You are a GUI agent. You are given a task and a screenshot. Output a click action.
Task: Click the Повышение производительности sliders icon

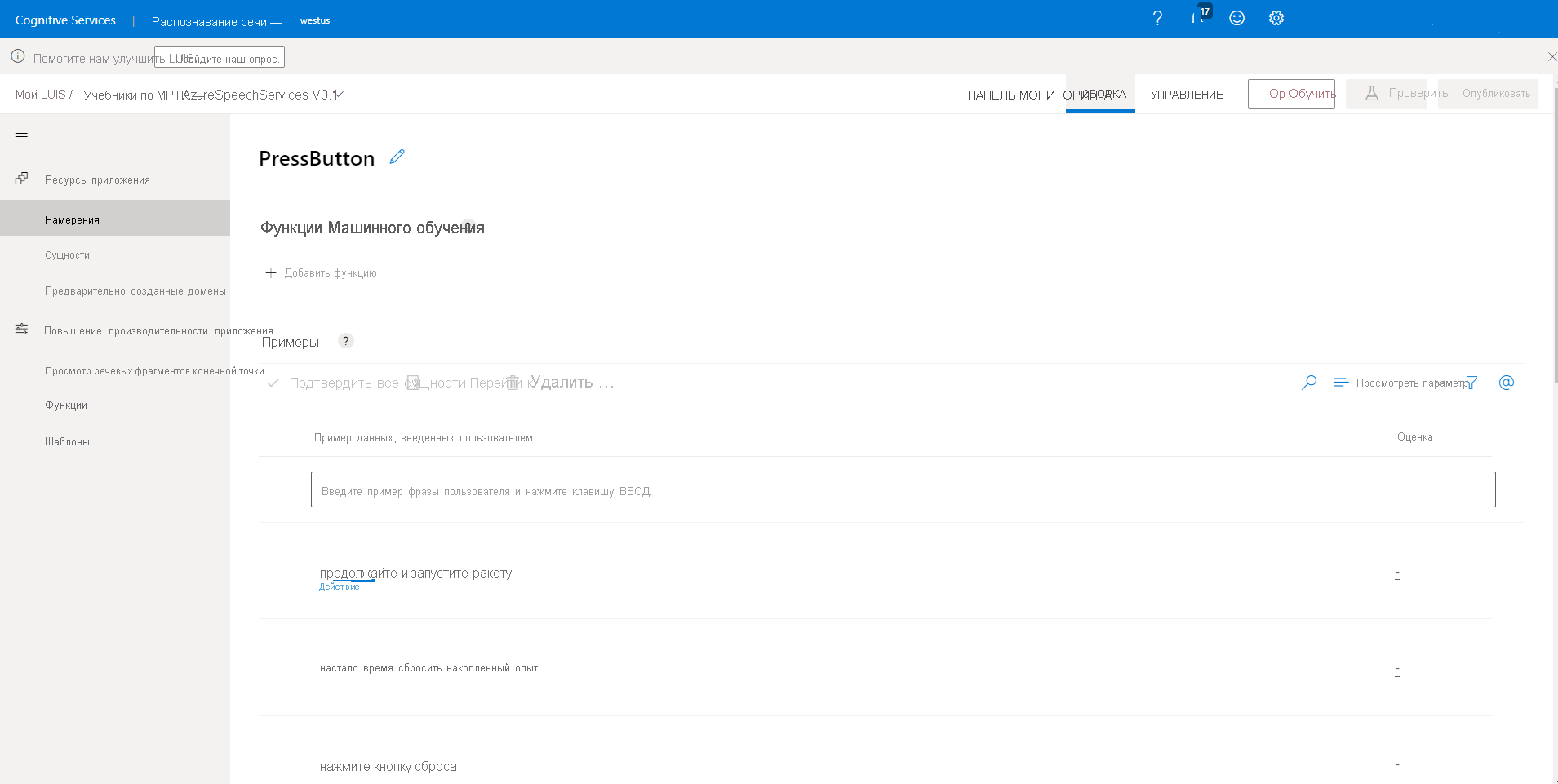tap(22, 329)
